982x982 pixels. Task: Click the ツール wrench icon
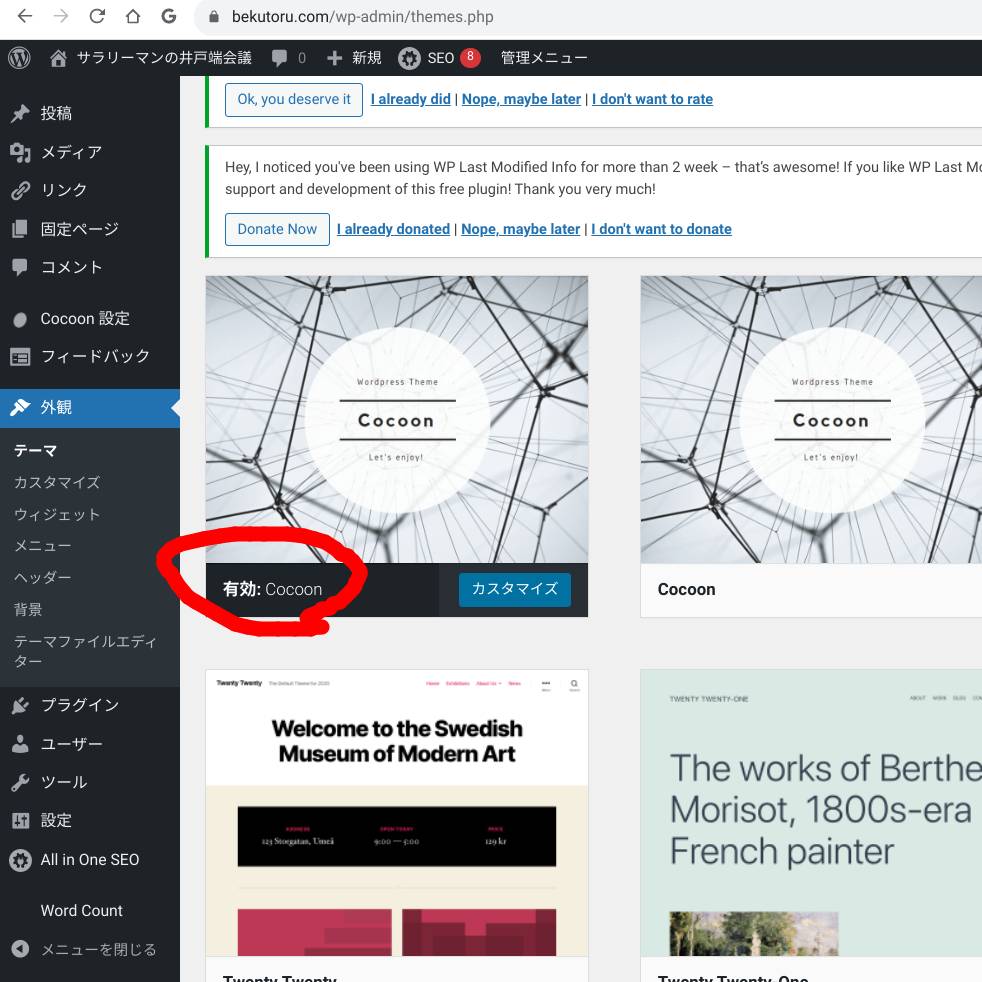(20, 782)
